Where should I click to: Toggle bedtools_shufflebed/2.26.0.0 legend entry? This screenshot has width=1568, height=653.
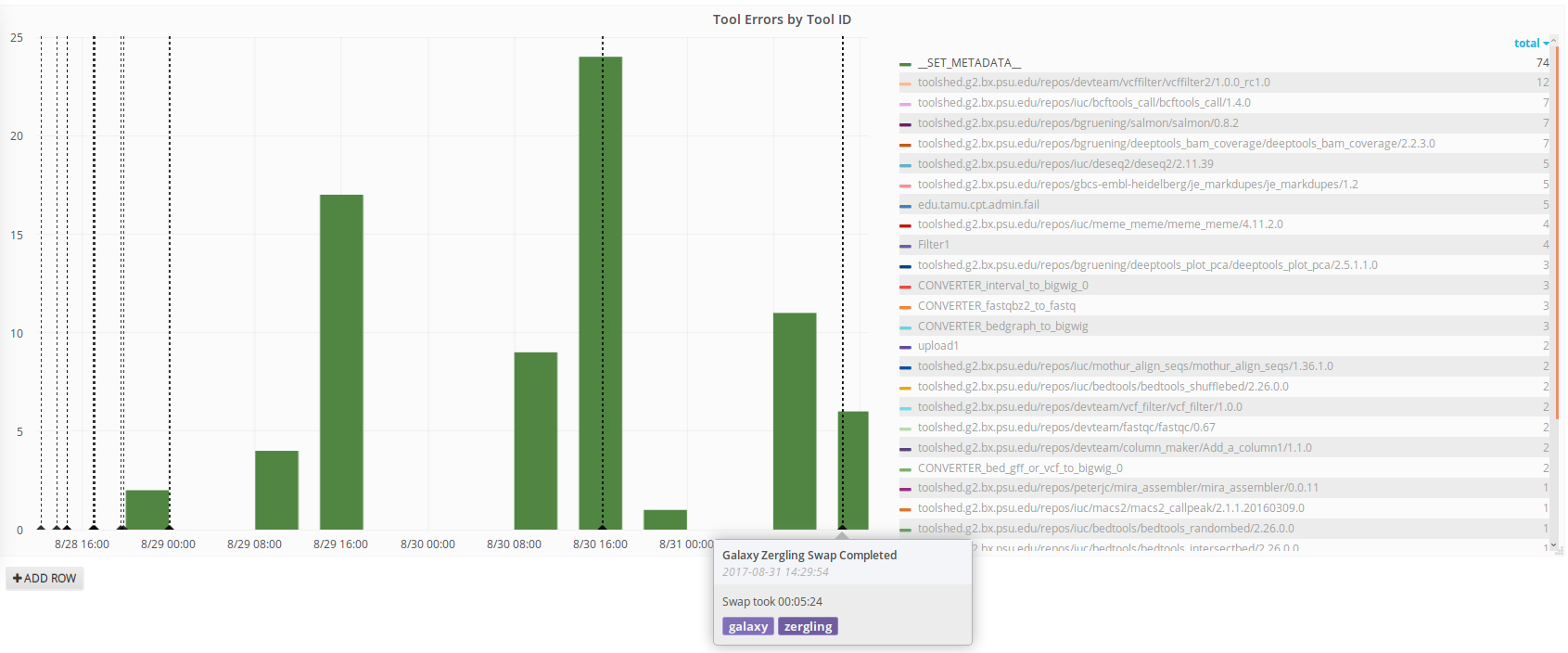click(x=1103, y=387)
